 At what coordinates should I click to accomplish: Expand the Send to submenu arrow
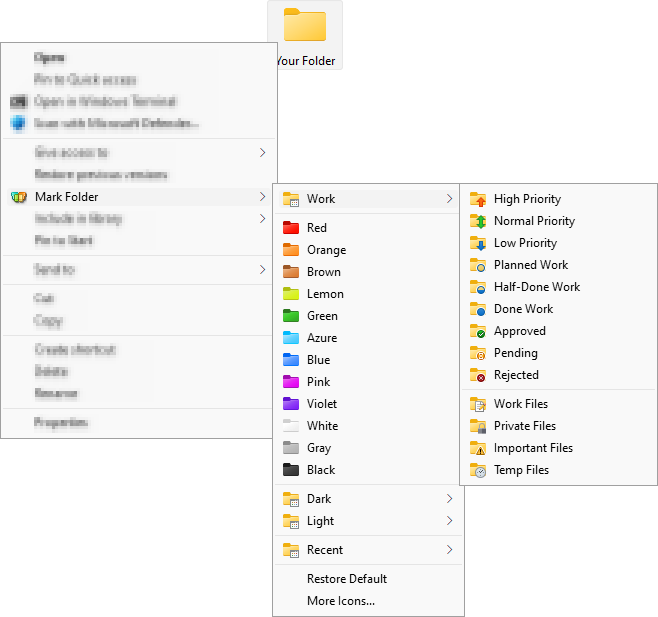pyautogui.click(x=262, y=269)
